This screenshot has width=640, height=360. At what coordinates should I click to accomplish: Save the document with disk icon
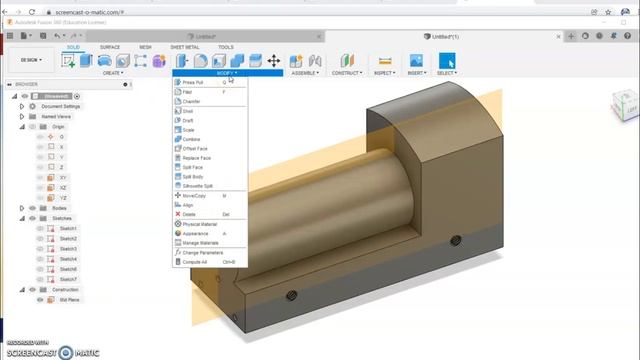coord(43,36)
